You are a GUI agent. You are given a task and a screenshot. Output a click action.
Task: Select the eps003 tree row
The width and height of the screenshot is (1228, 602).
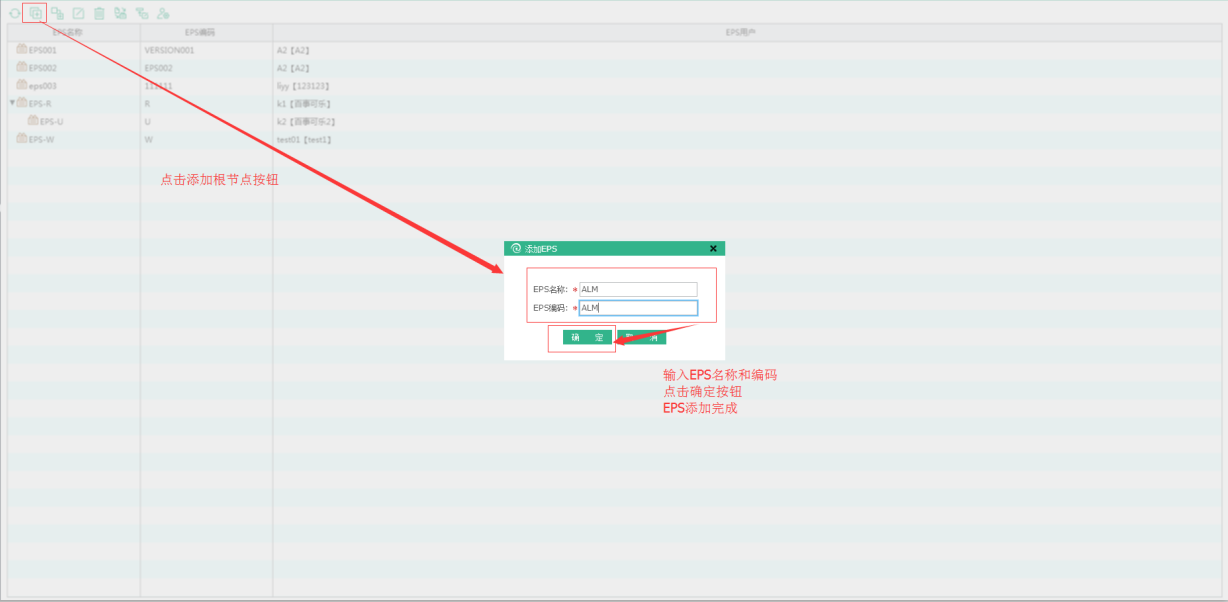[43, 86]
